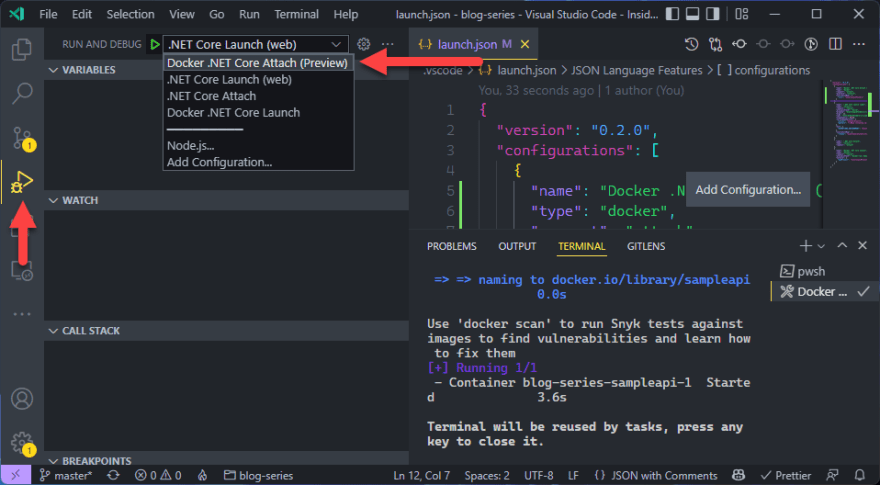Customize layout icon in title bar

pos(742,14)
